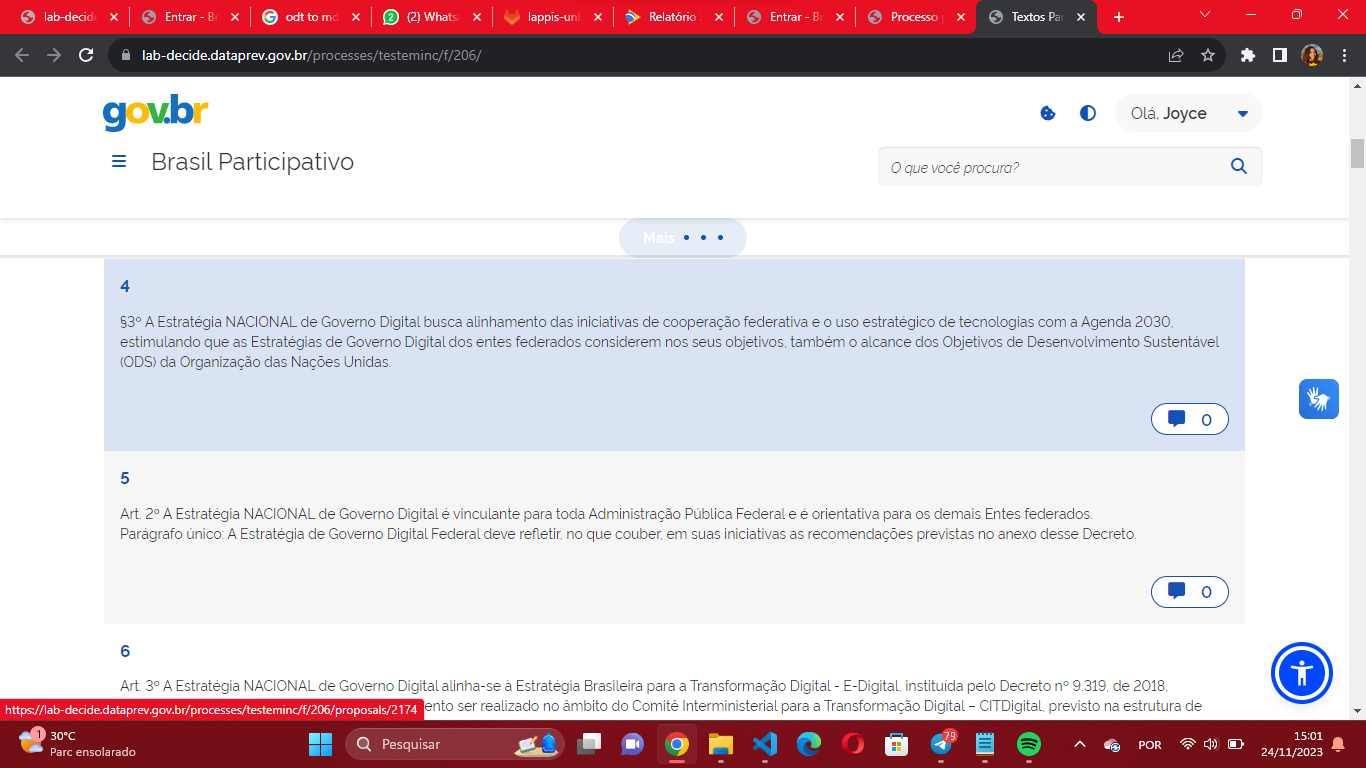Screen dimensions: 1366x768
Task: Toggle high contrast mode
Action: click(1088, 113)
